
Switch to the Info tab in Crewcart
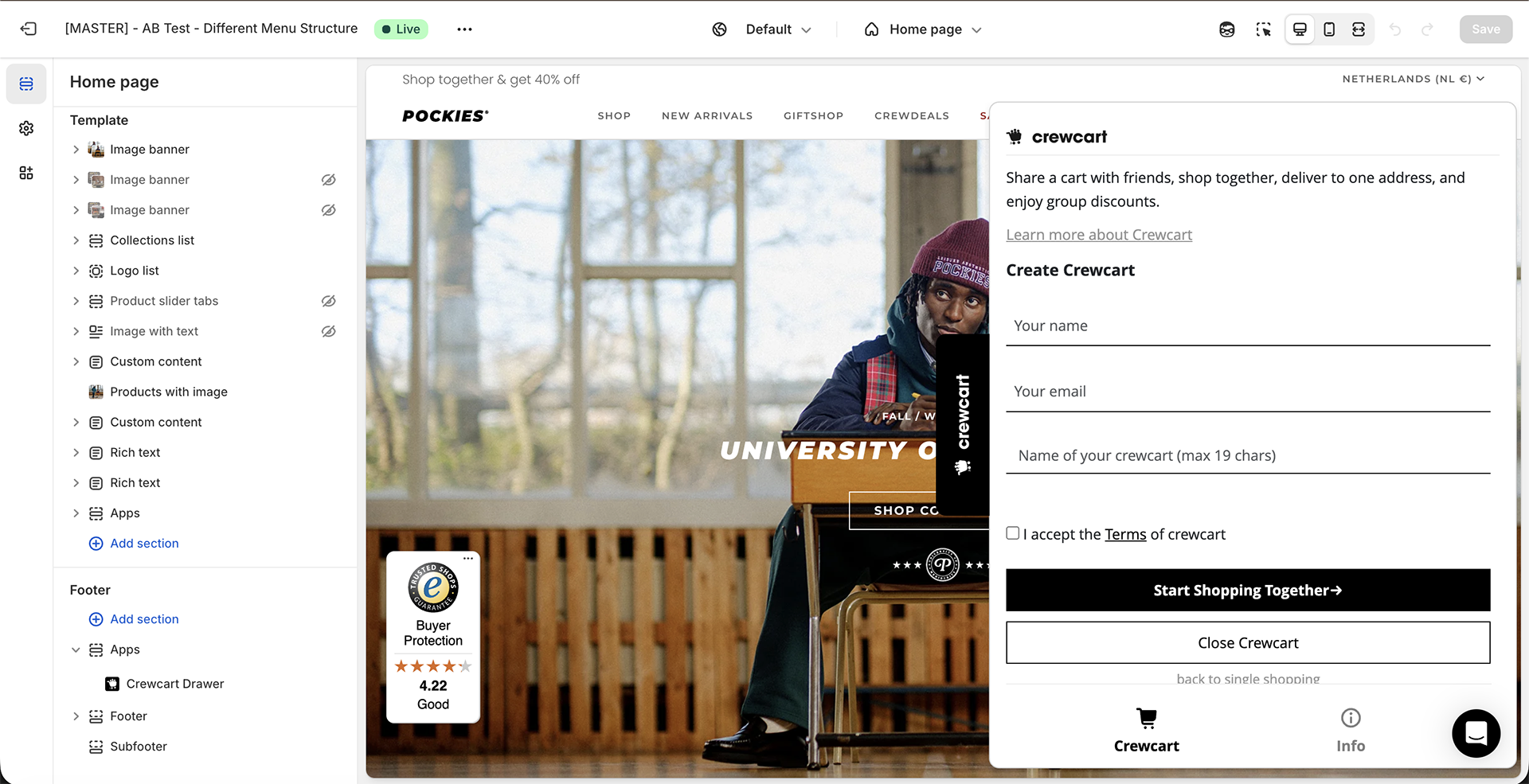click(1351, 730)
